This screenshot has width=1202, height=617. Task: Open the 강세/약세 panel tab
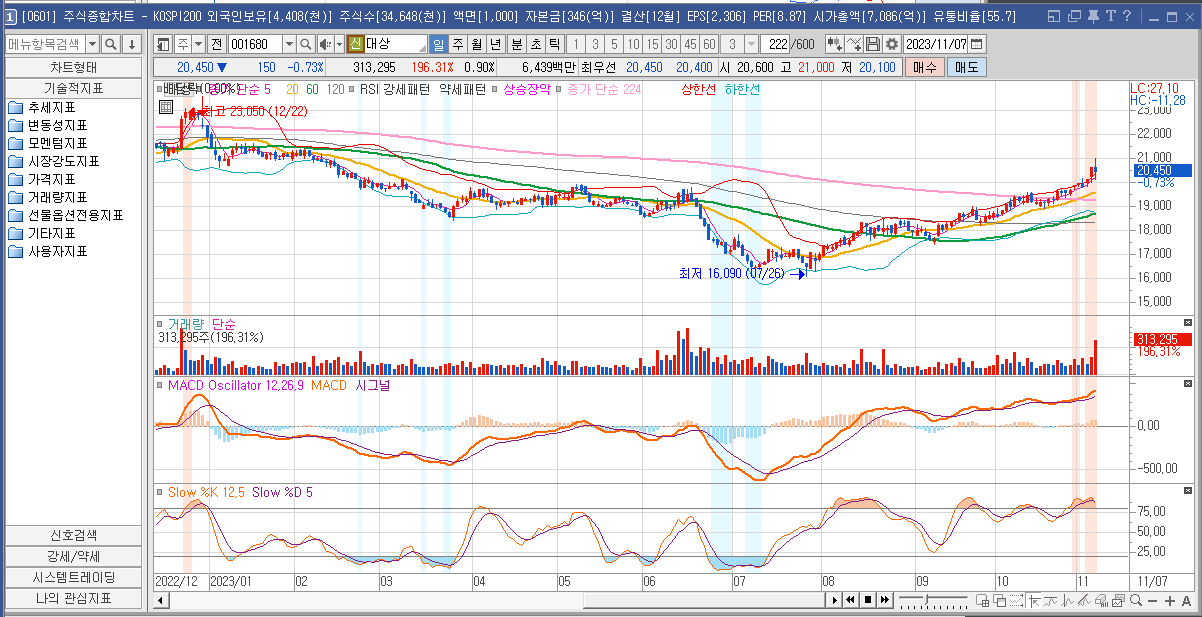coord(73,556)
